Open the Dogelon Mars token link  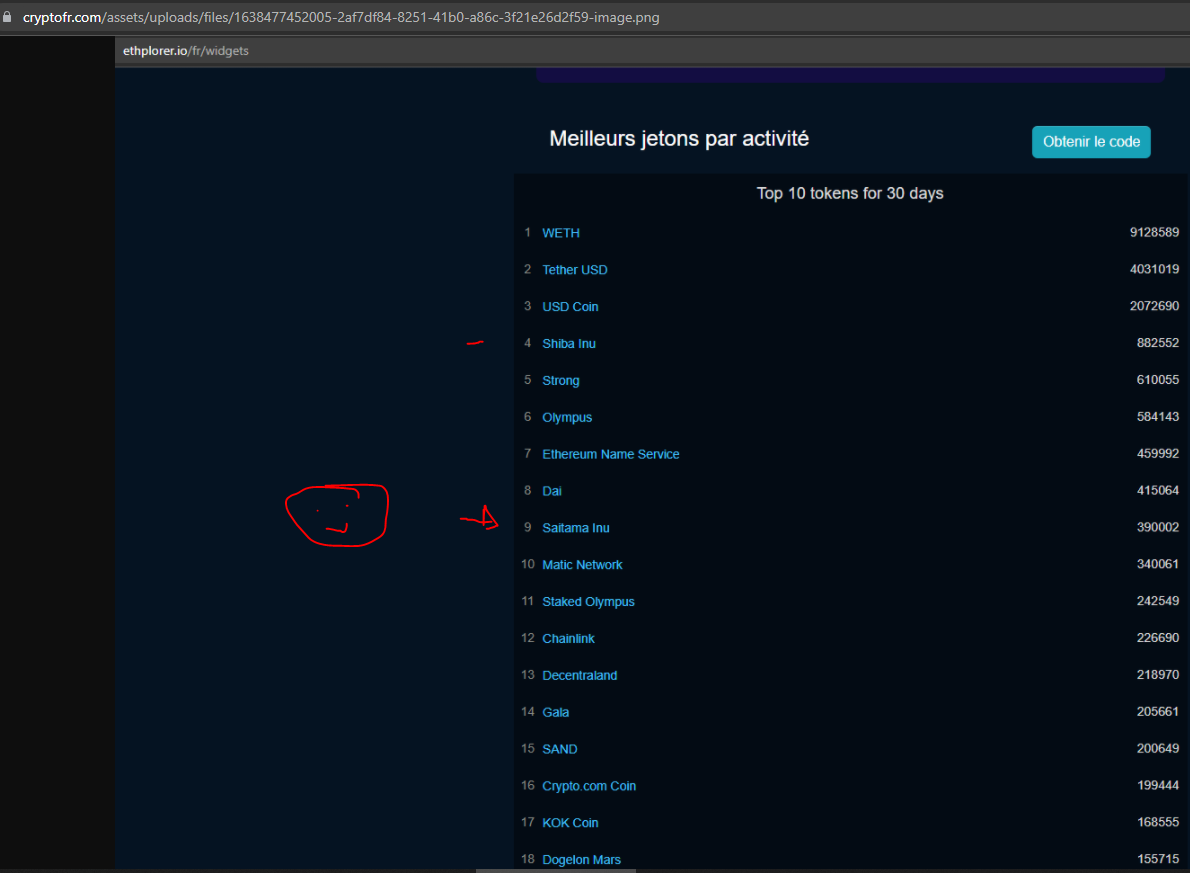coord(581,860)
